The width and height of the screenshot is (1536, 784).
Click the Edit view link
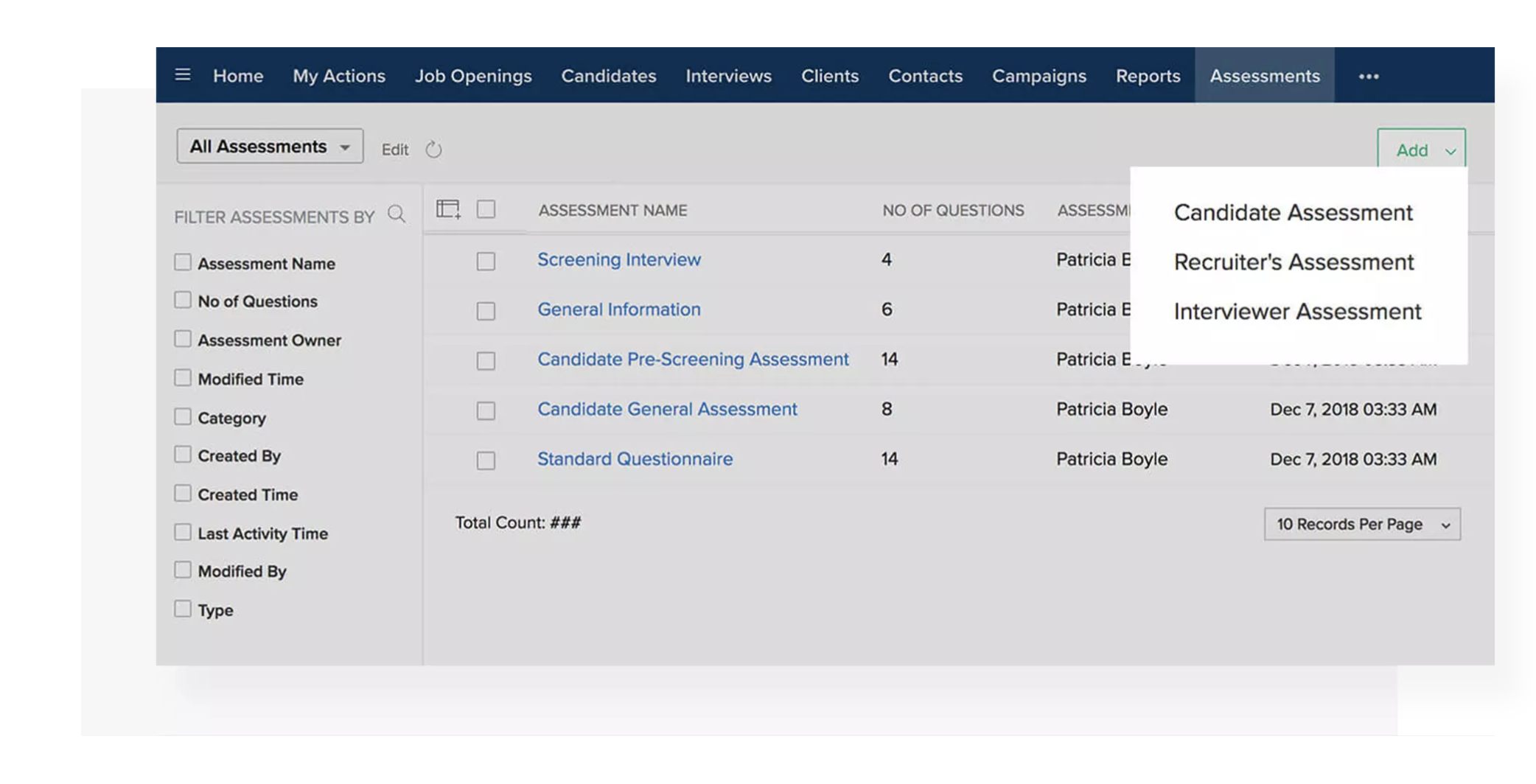click(x=394, y=150)
